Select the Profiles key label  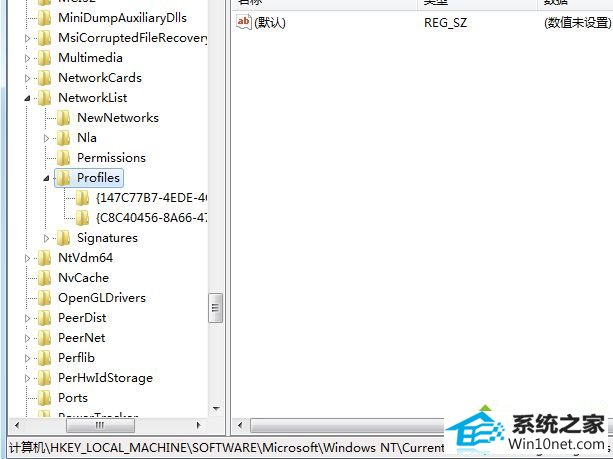98,178
